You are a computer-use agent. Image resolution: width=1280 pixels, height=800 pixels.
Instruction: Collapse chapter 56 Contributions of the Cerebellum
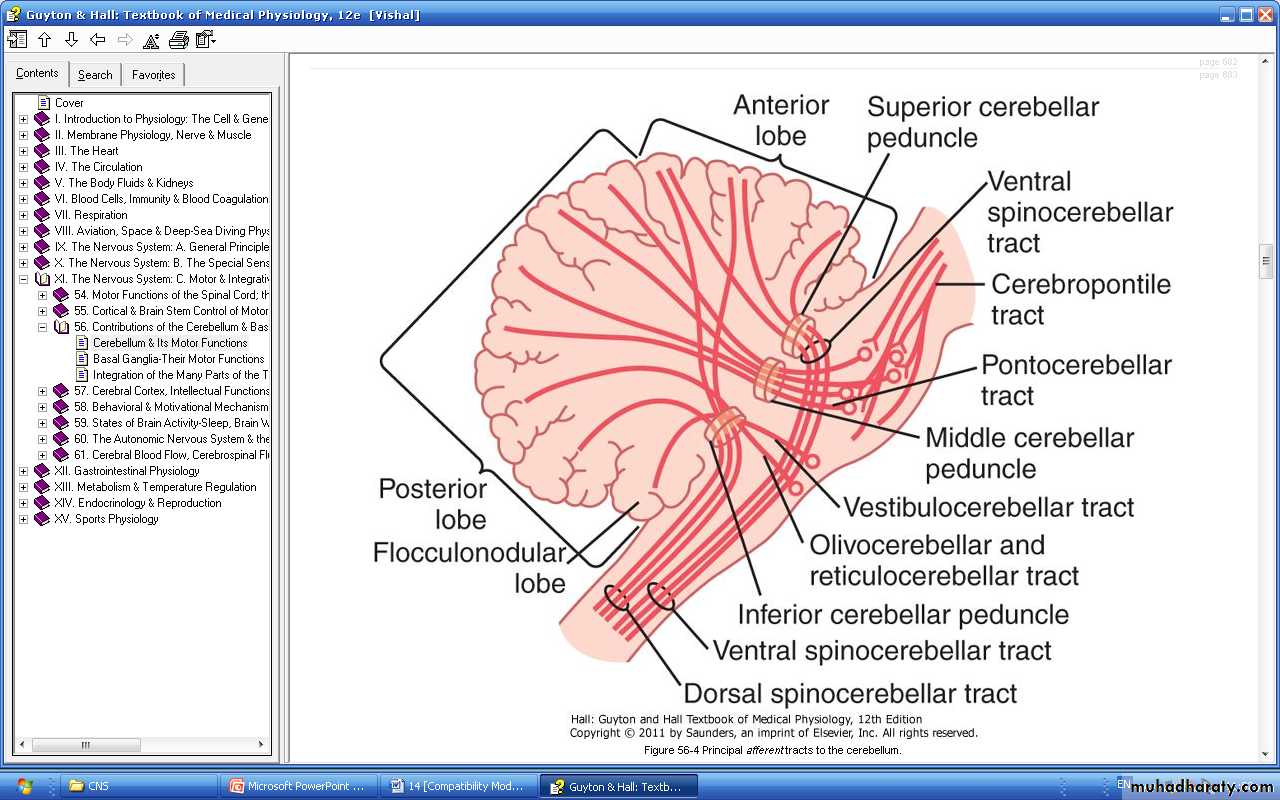click(x=43, y=327)
